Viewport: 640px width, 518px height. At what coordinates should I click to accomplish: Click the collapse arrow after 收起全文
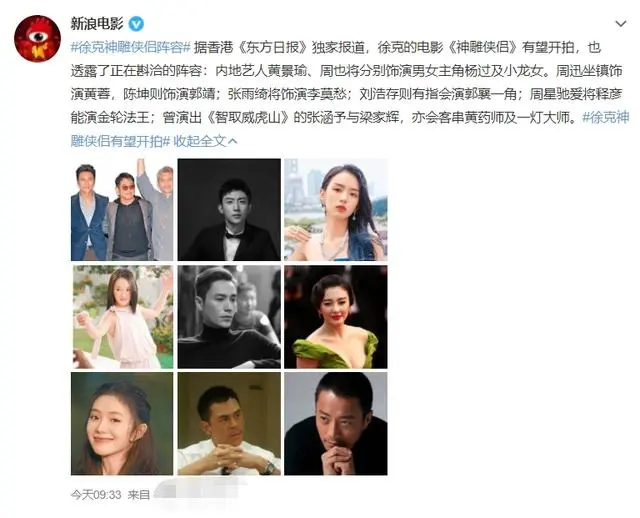click(x=233, y=142)
